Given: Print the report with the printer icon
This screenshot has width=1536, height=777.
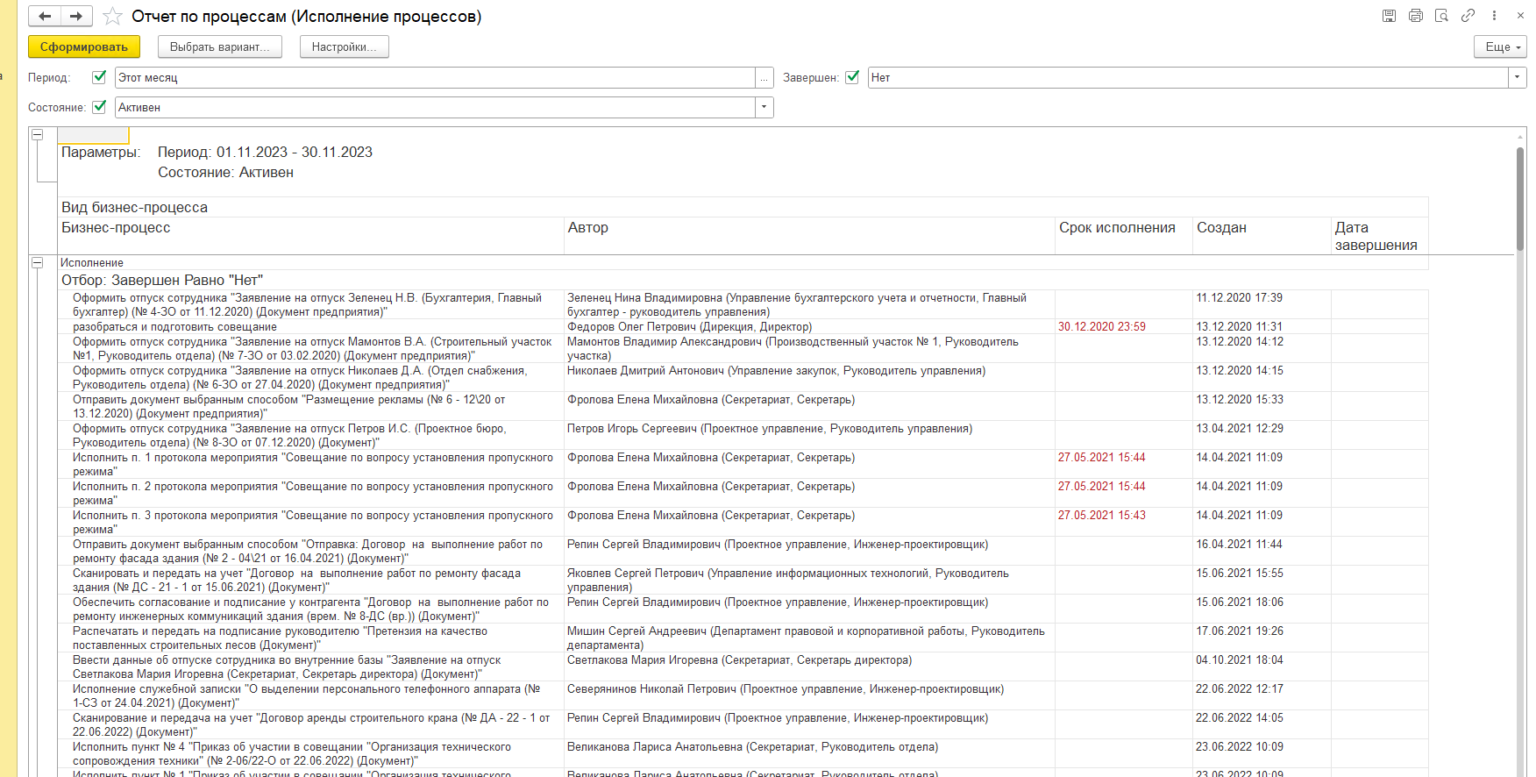Looking at the screenshot, I should point(1415,16).
